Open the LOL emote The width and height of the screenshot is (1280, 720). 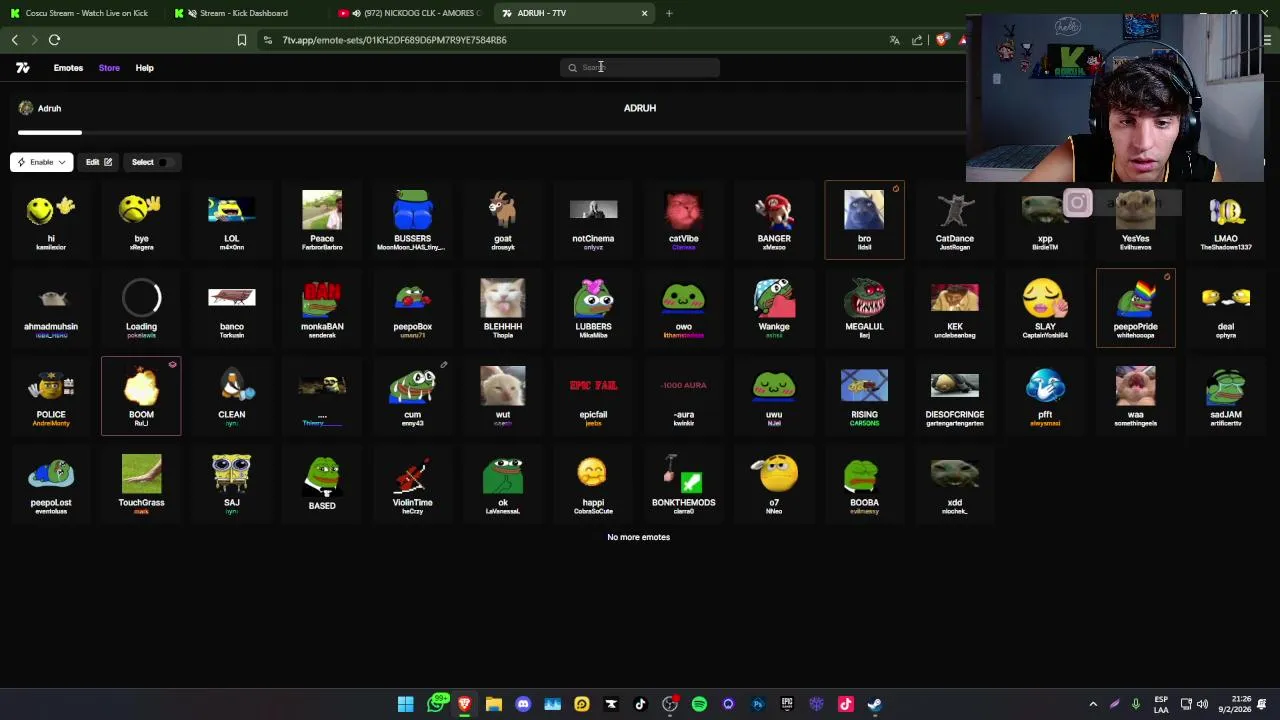point(231,220)
